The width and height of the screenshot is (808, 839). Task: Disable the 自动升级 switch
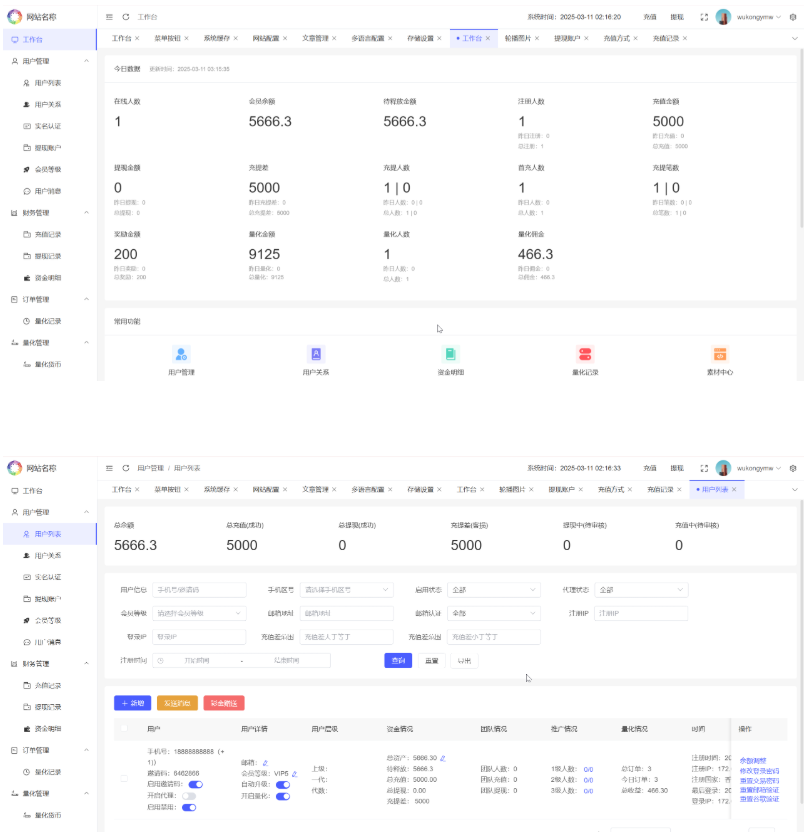click(x=283, y=785)
